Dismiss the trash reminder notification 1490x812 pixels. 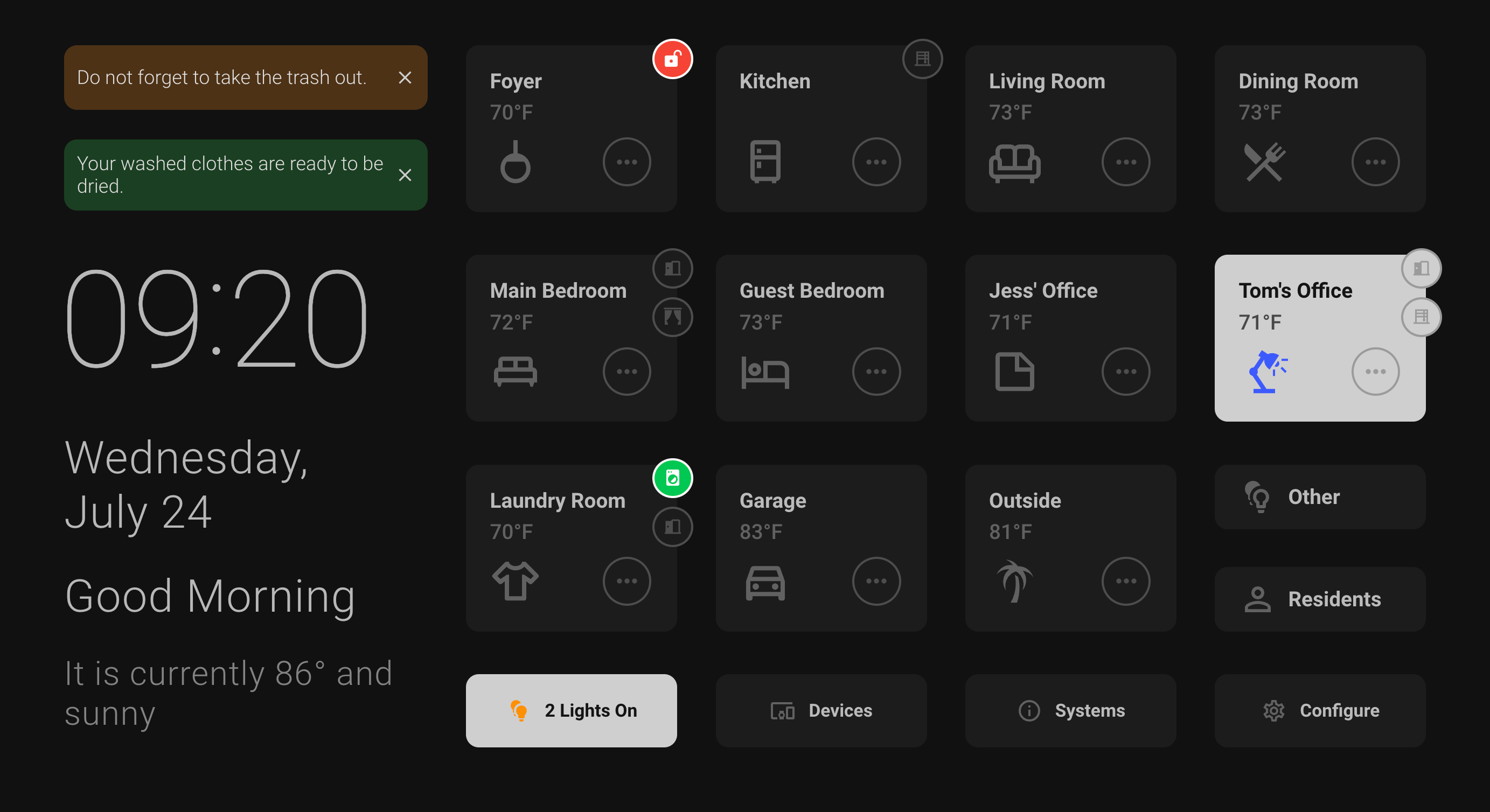(x=405, y=78)
